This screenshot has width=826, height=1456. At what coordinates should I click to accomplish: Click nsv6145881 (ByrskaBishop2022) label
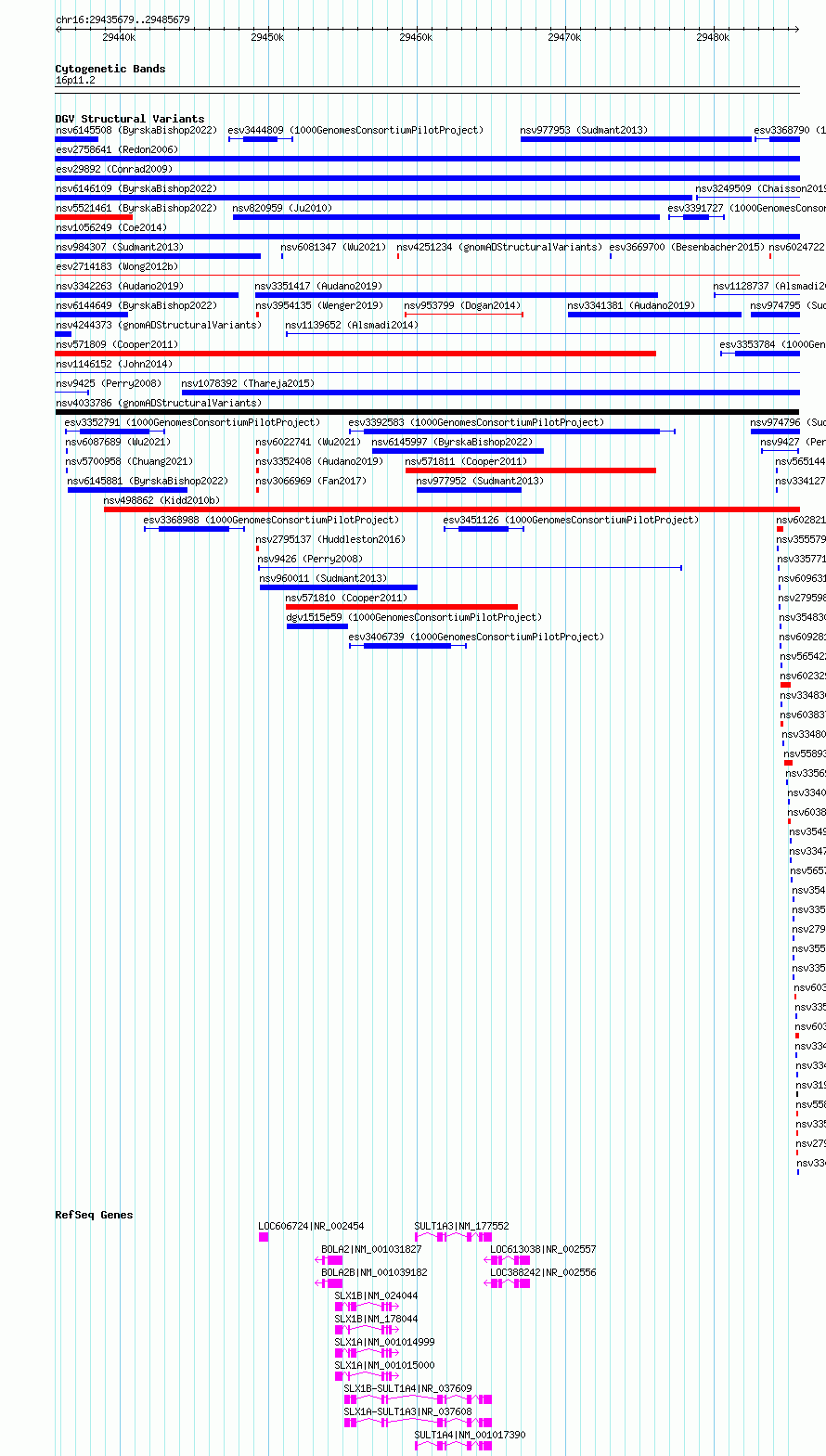coord(147,481)
